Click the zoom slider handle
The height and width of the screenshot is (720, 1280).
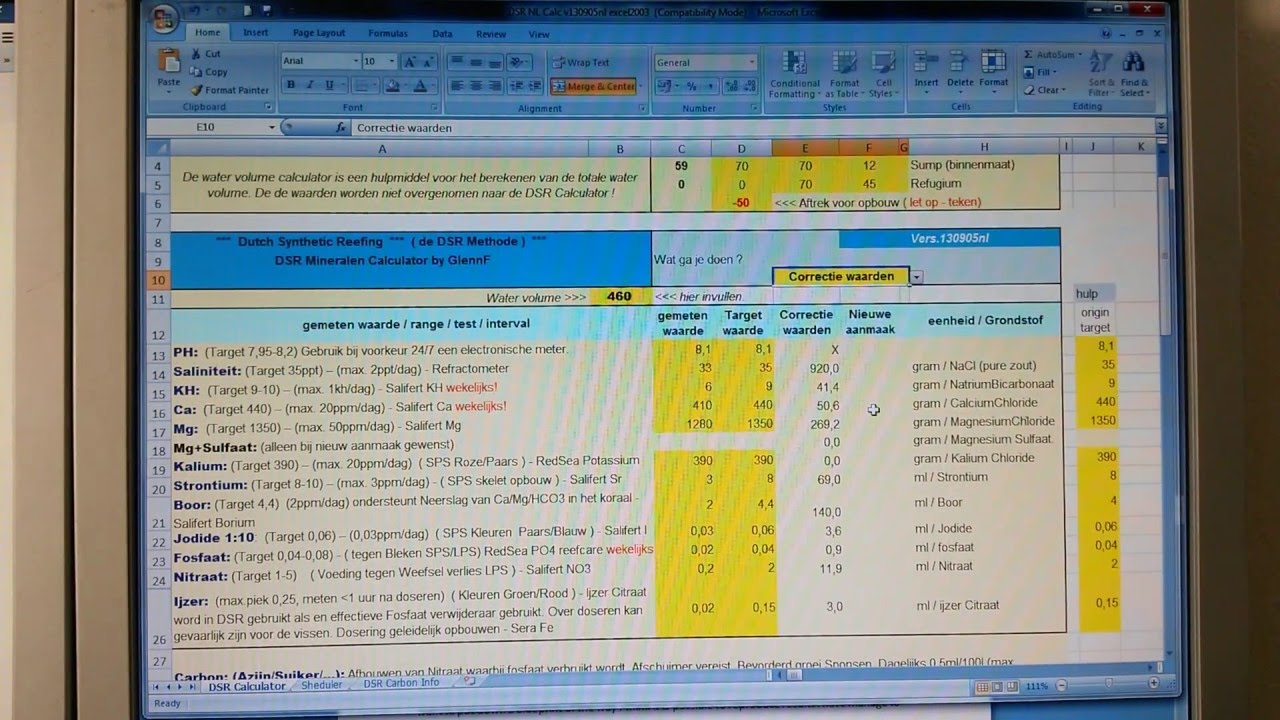[x=1110, y=685]
